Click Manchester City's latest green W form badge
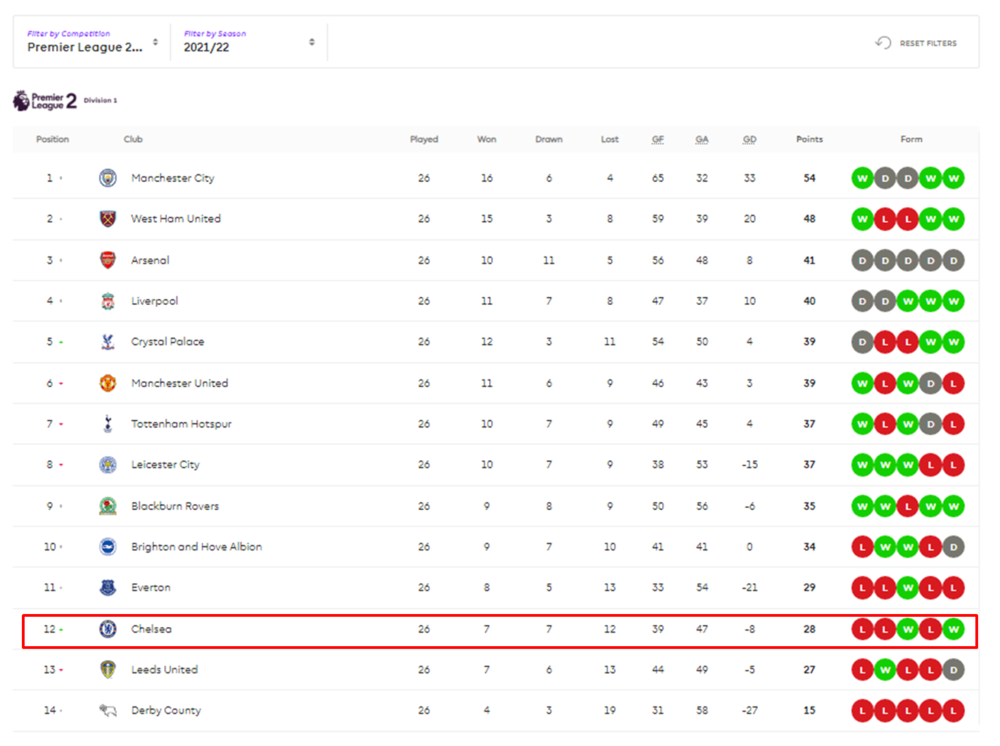 click(x=953, y=178)
